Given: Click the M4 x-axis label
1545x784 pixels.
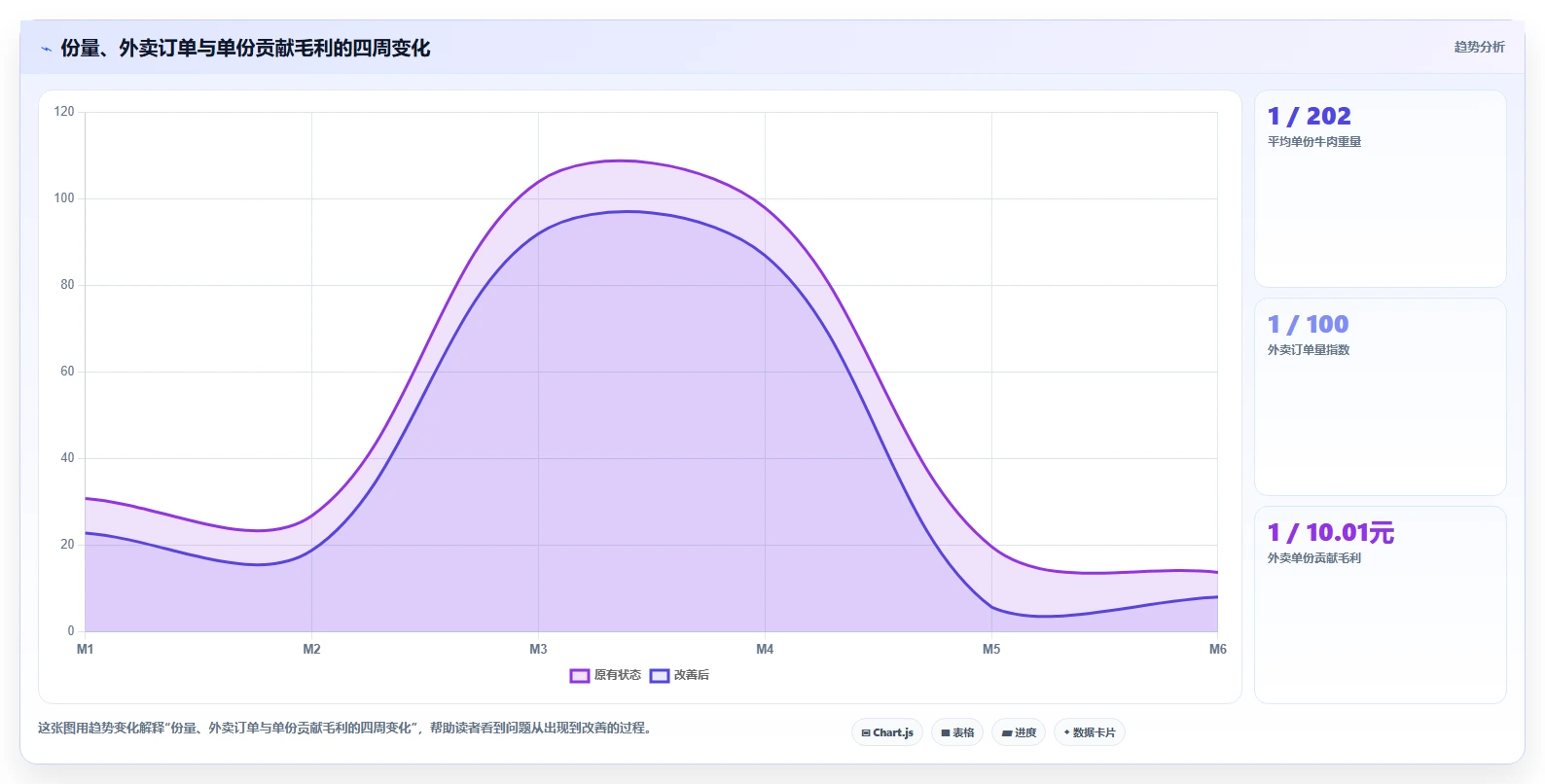Looking at the screenshot, I should pos(765,649).
